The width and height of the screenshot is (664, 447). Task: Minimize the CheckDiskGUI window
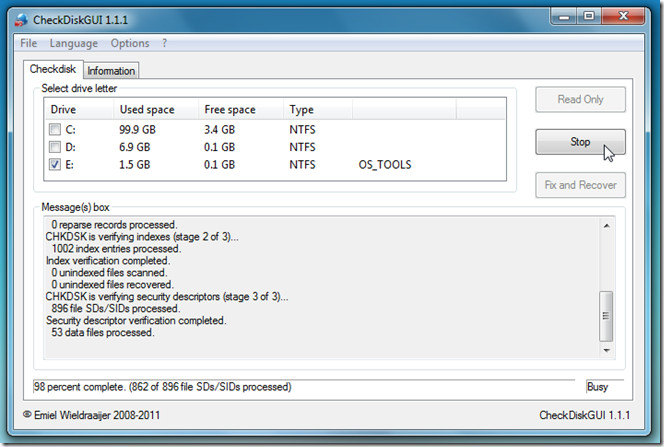pos(564,17)
